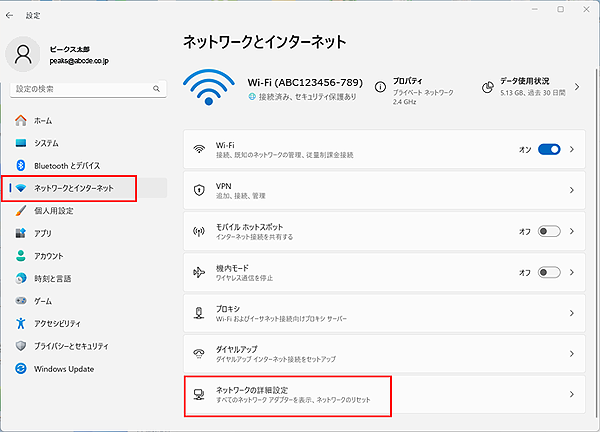The width and height of the screenshot is (600, 432).
Task: Click the 設定の検索 search field
Action: point(80,89)
